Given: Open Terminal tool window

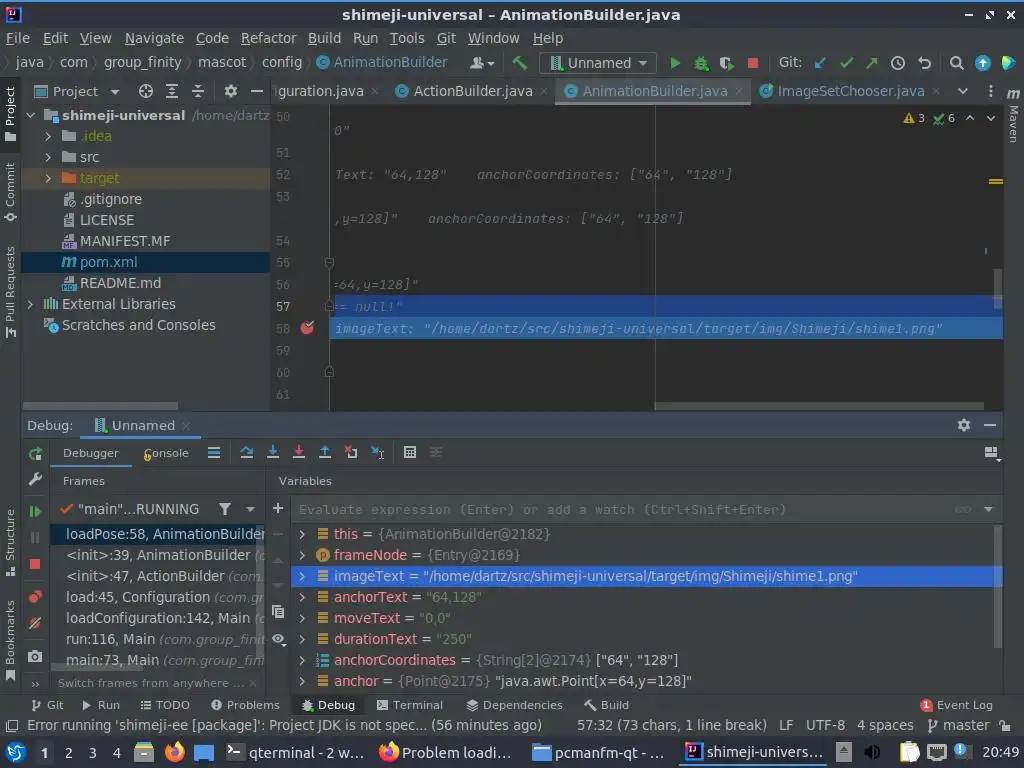Looking at the screenshot, I should (410, 705).
